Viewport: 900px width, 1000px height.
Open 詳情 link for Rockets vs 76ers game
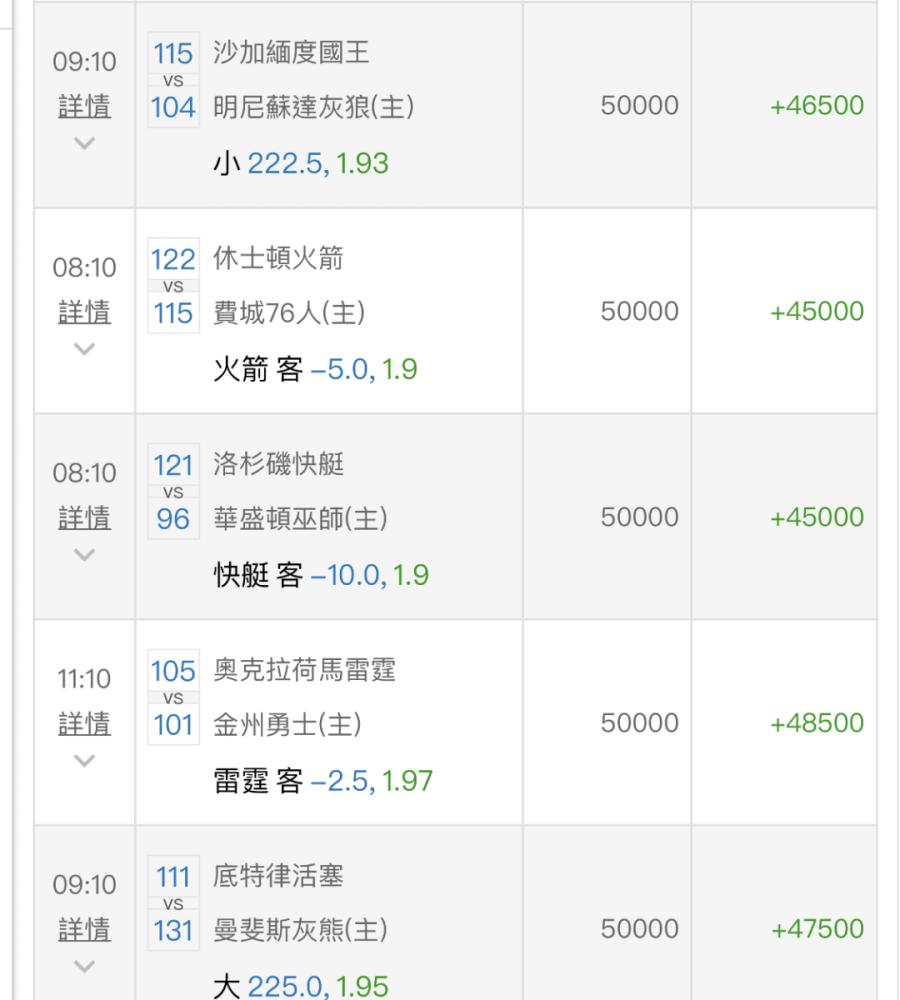pyautogui.click(x=84, y=312)
